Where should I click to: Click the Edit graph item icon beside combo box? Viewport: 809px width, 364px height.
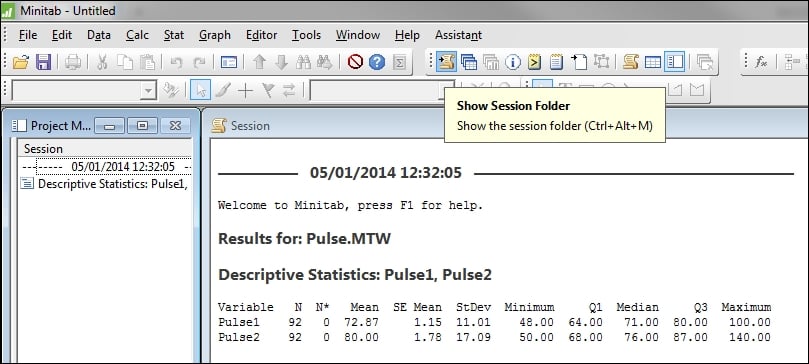(170, 90)
